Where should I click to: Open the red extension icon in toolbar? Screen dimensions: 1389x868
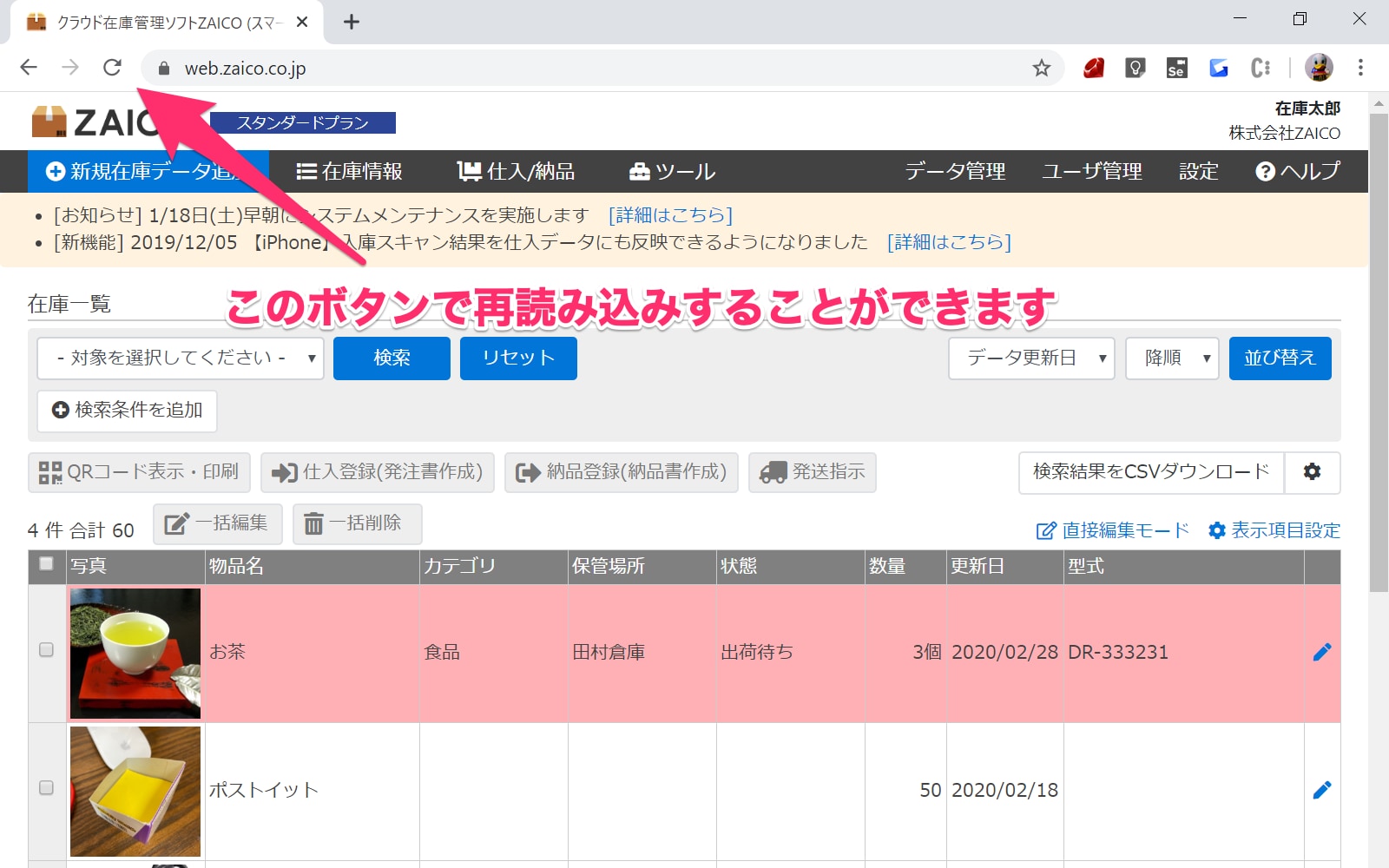tap(1093, 68)
